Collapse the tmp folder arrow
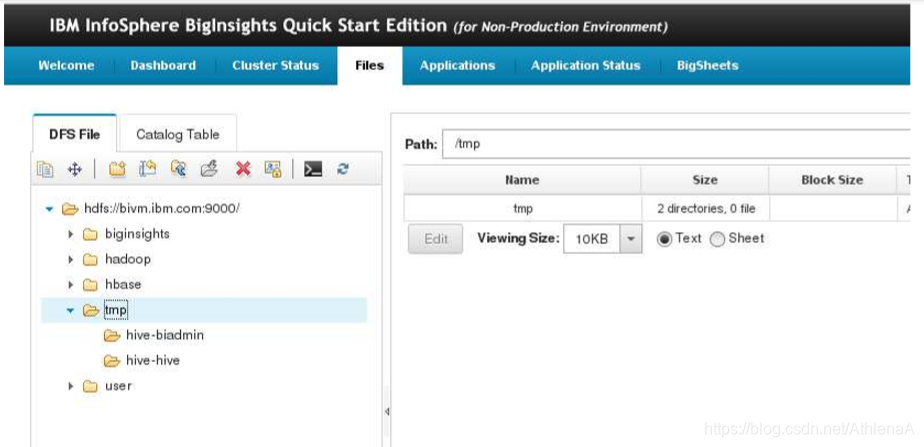This screenshot has height=447, width=924. coord(71,310)
